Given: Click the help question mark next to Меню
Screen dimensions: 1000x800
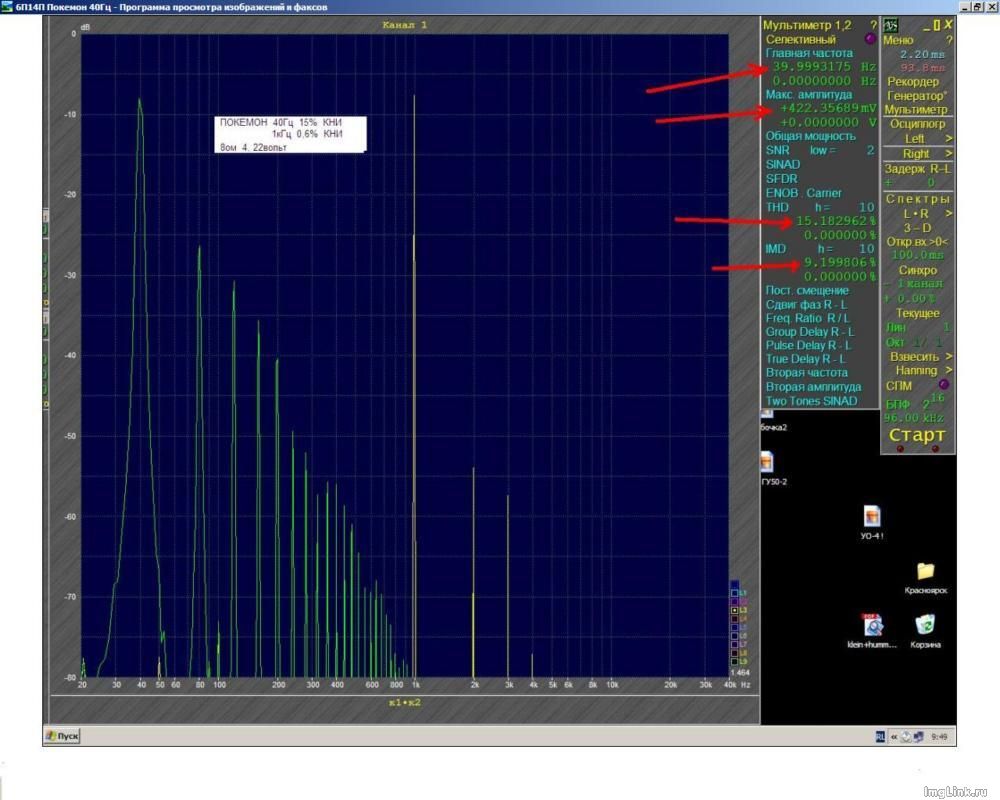Looking at the screenshot, I should pos(949,40).
